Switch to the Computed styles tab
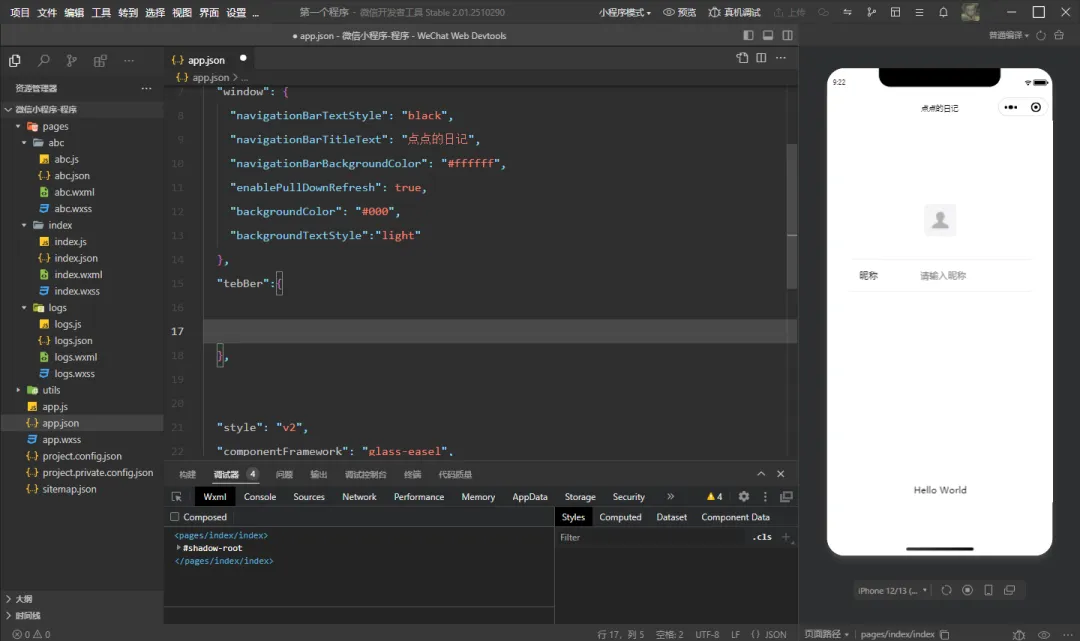The height and width of the screenshot is (641, 1080). pyautogui.click(x=620, y=517)
